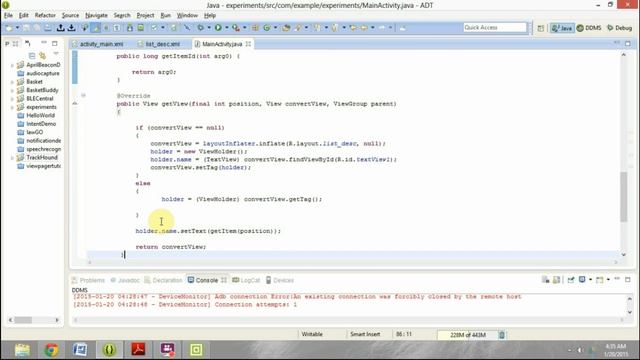
Task: Minimize the Package Explorer view
Action: [44, 43]
